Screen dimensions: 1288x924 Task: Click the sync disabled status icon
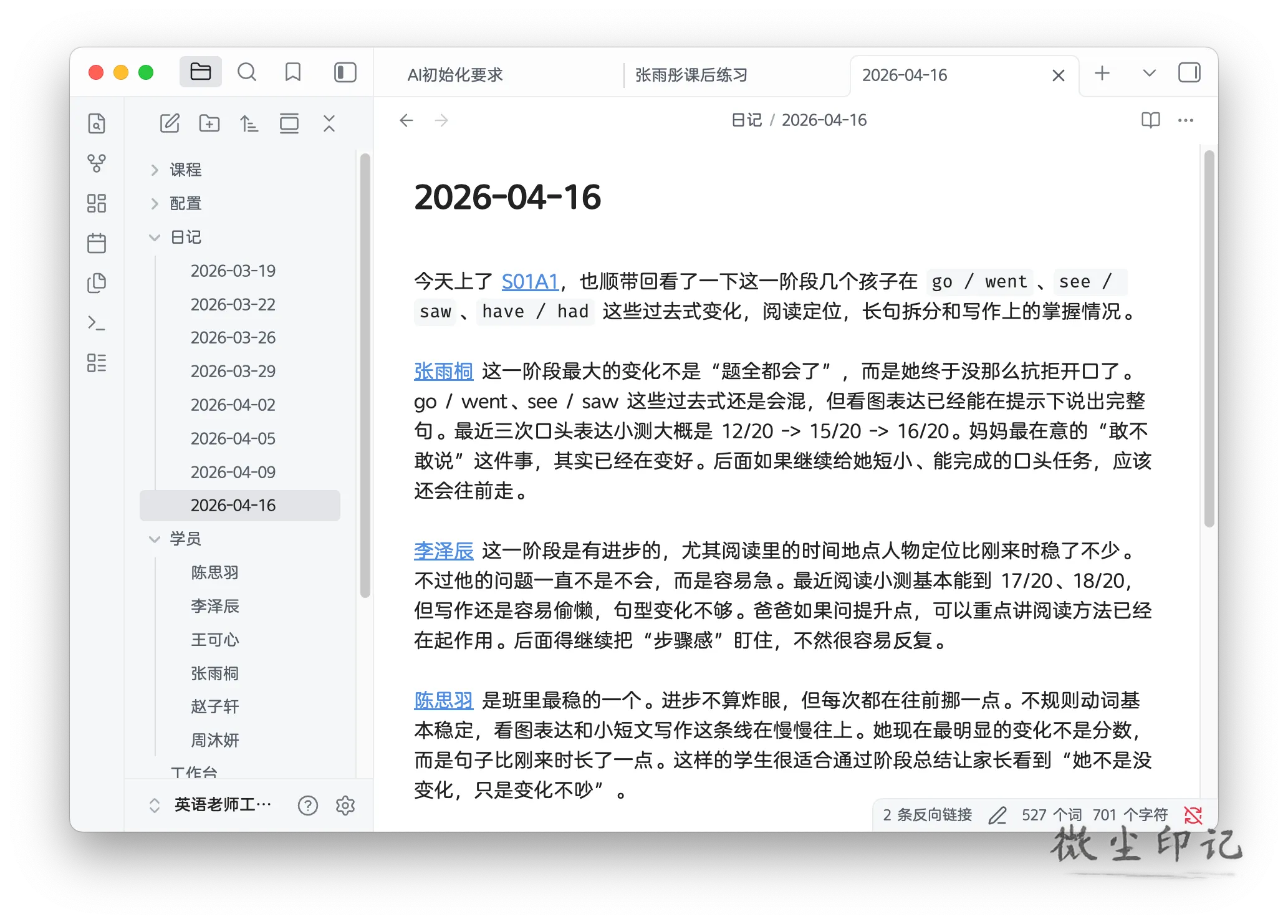(1193, 815)
